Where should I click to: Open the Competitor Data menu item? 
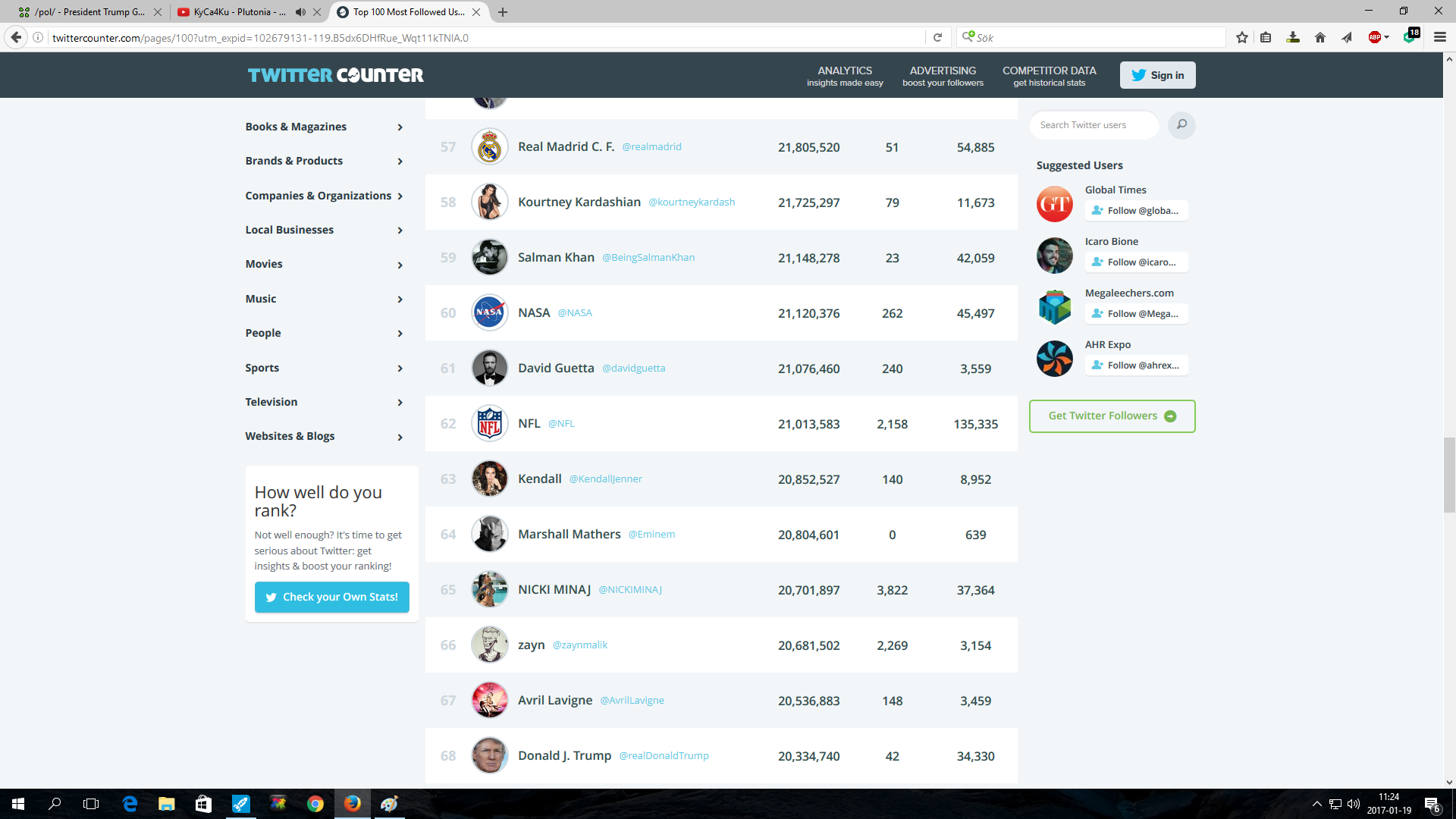[1049, 76]
